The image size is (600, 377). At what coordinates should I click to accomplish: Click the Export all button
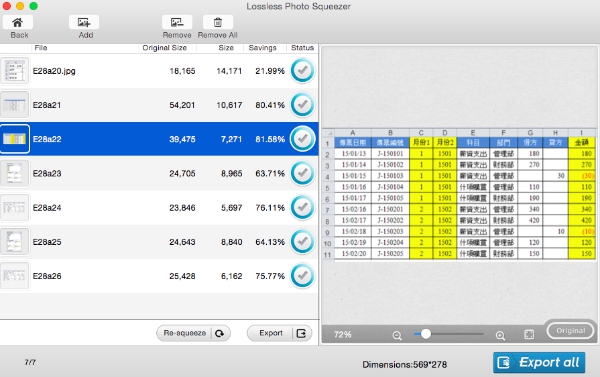coord(539,362)
